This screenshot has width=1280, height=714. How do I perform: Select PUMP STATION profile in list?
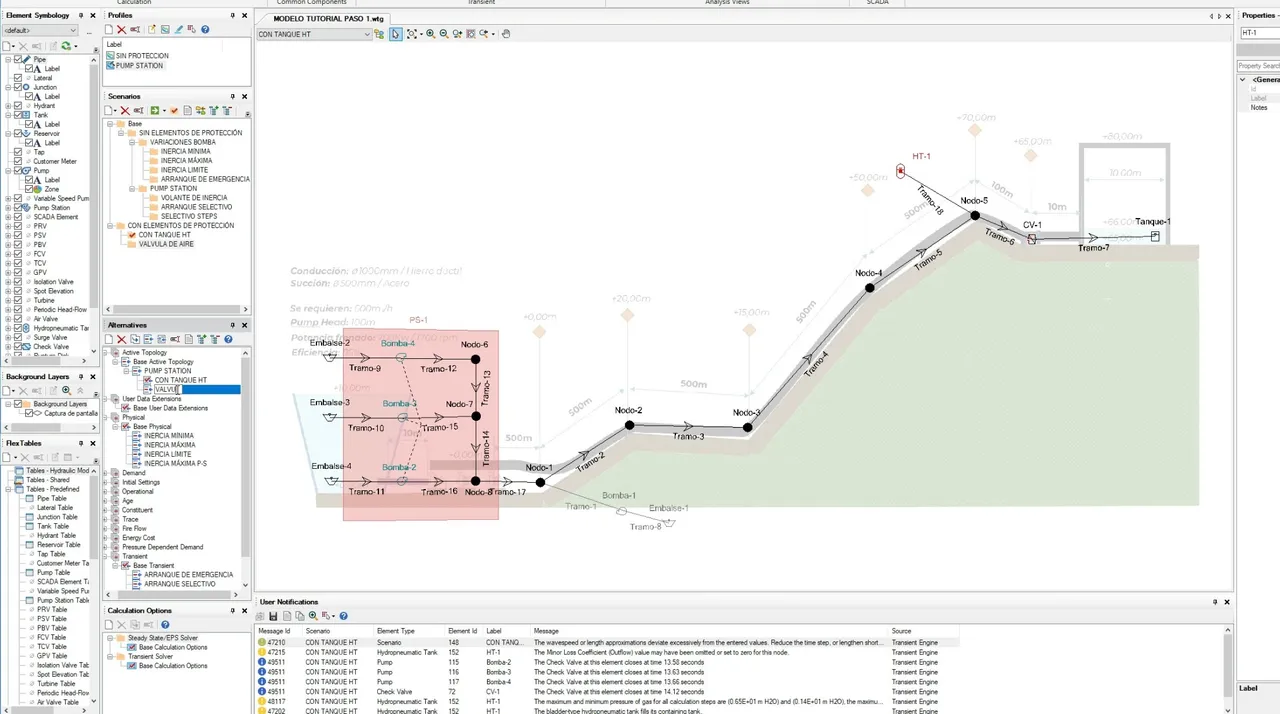coord(139,65)
